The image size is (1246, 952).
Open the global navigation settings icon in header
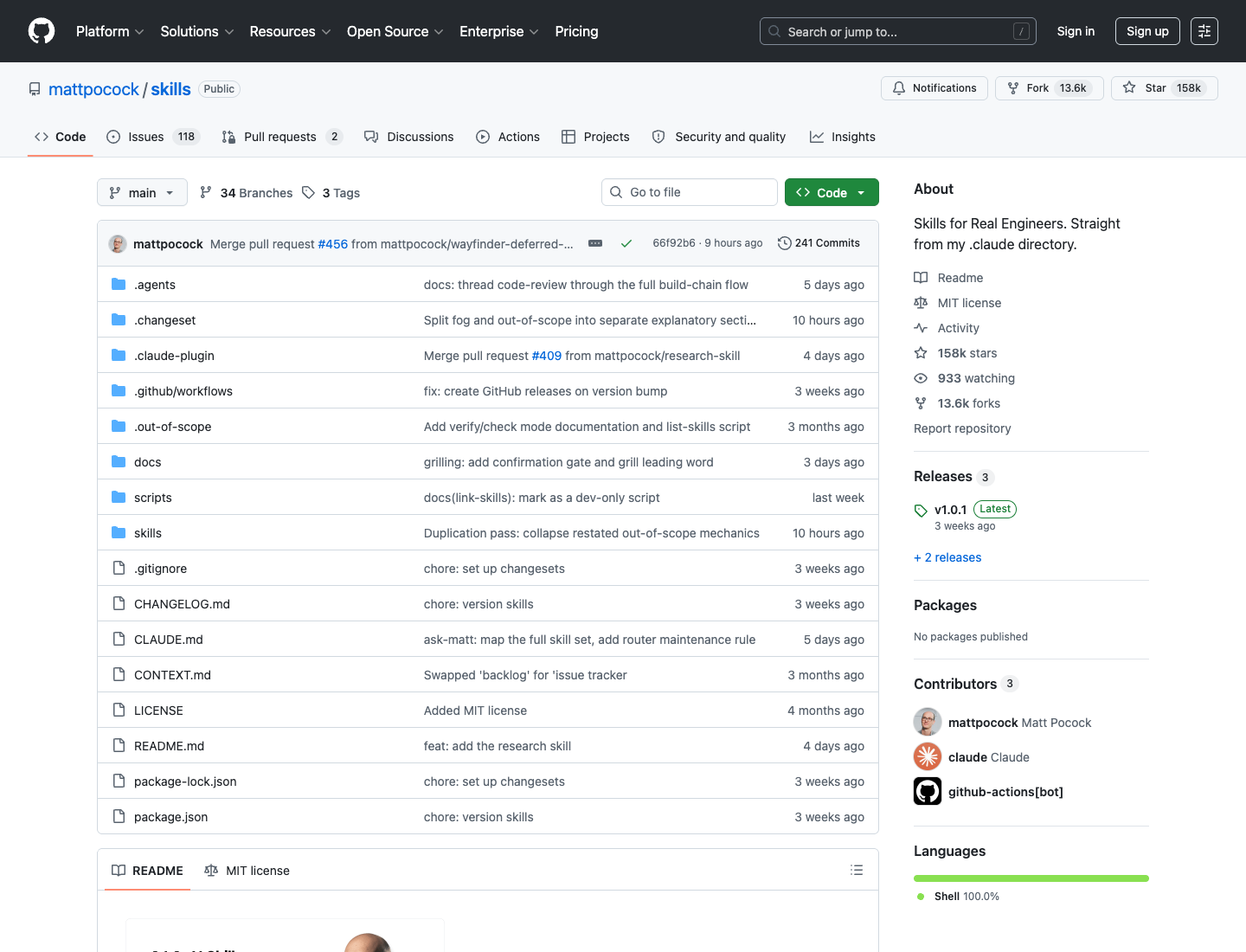(x=1204, y=31)
